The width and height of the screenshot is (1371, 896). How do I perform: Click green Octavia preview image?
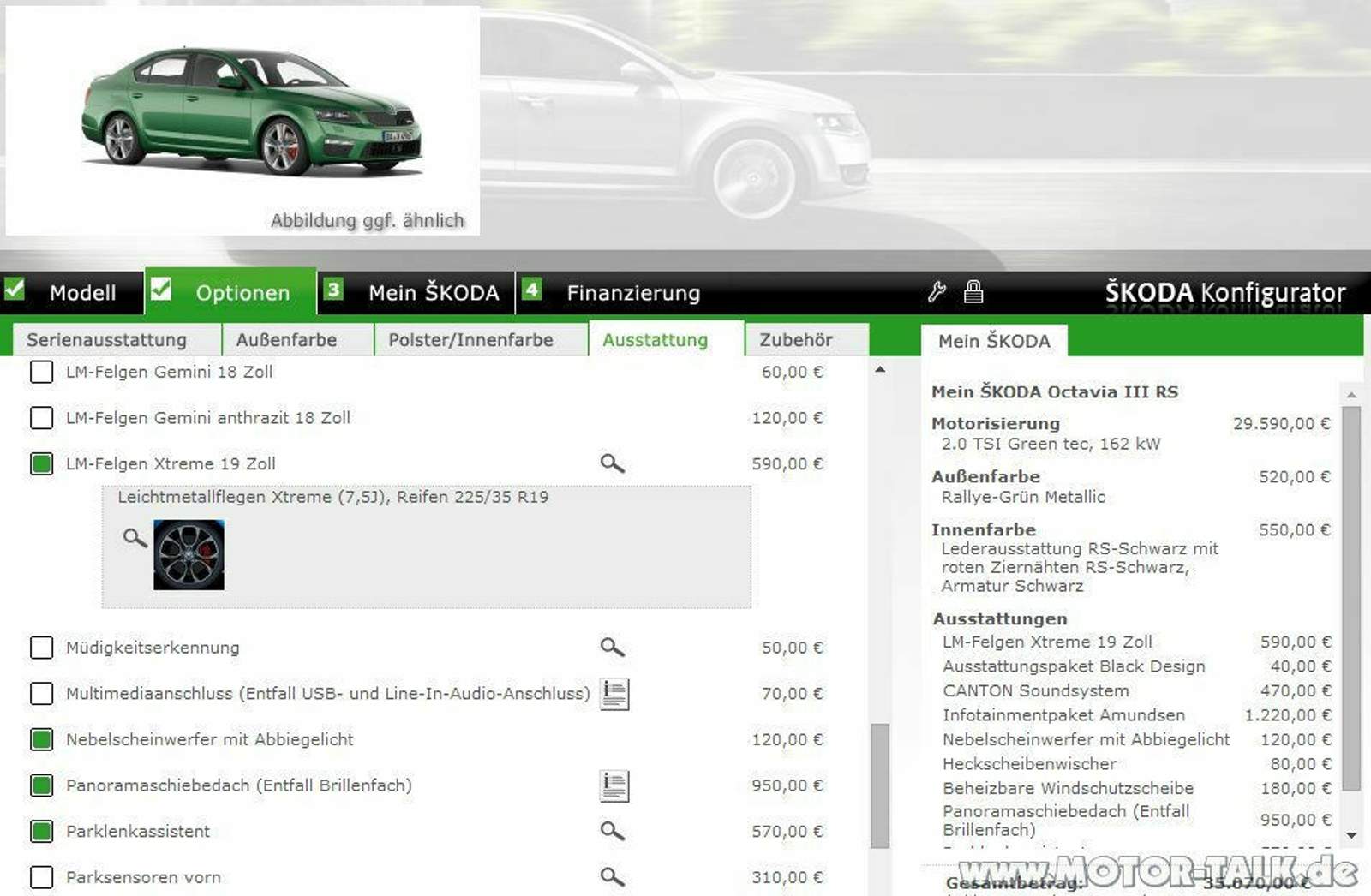(x=252, y=111)
